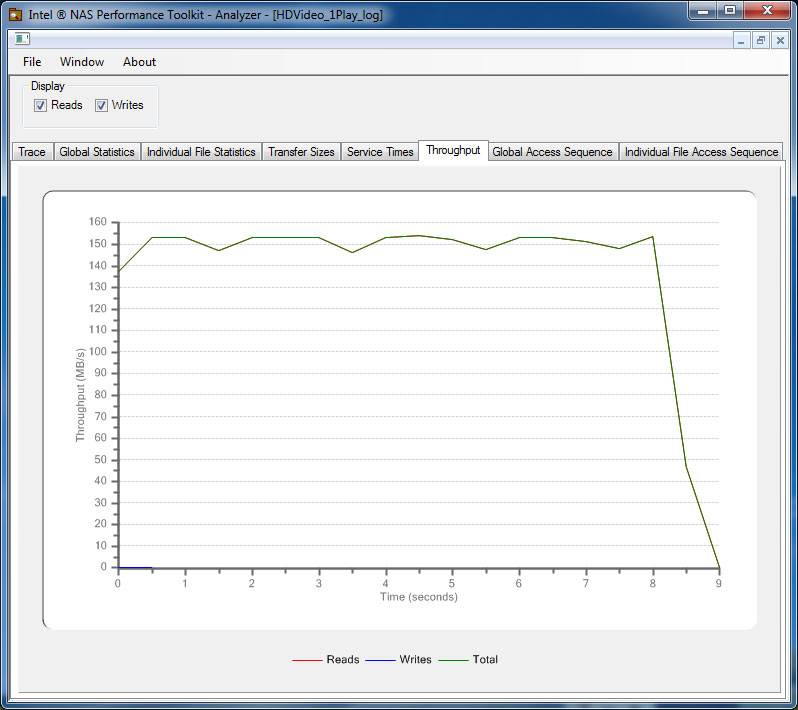Minimize the main Analyzer window
798x710 pixels.
[x=703, y=10]
